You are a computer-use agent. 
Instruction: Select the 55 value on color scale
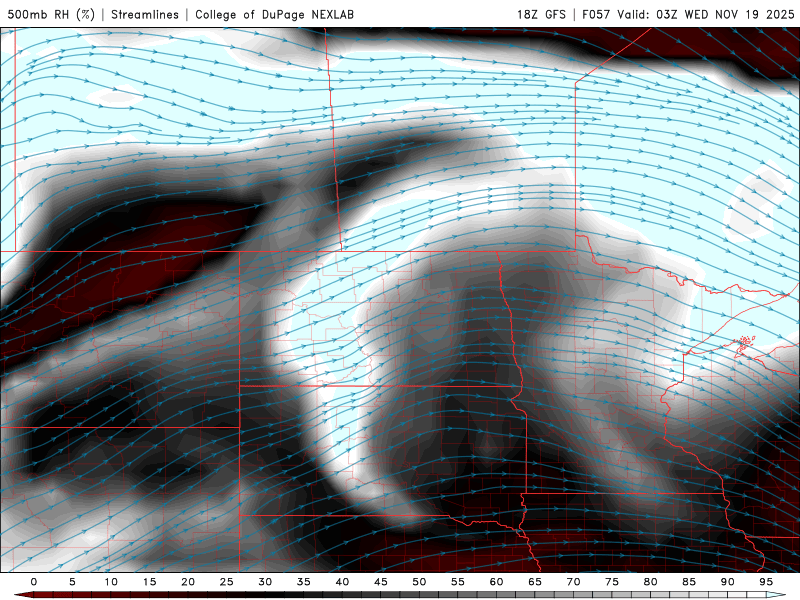(458, 582)
